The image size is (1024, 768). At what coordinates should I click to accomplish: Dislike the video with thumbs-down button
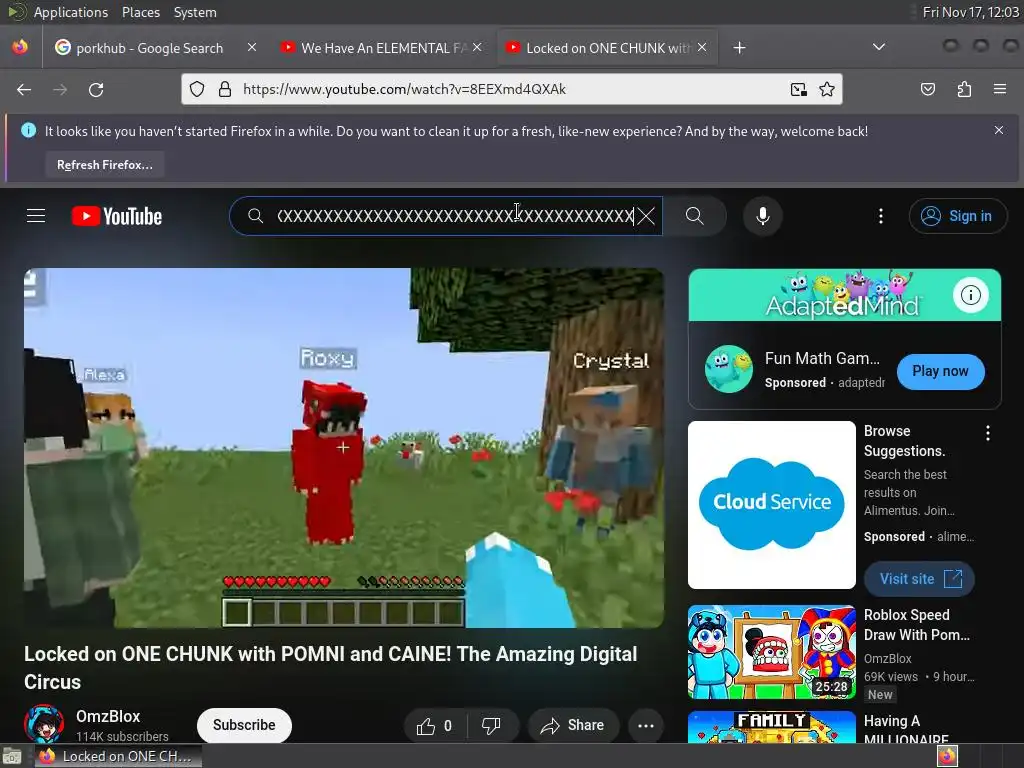(x=491, y=726)
